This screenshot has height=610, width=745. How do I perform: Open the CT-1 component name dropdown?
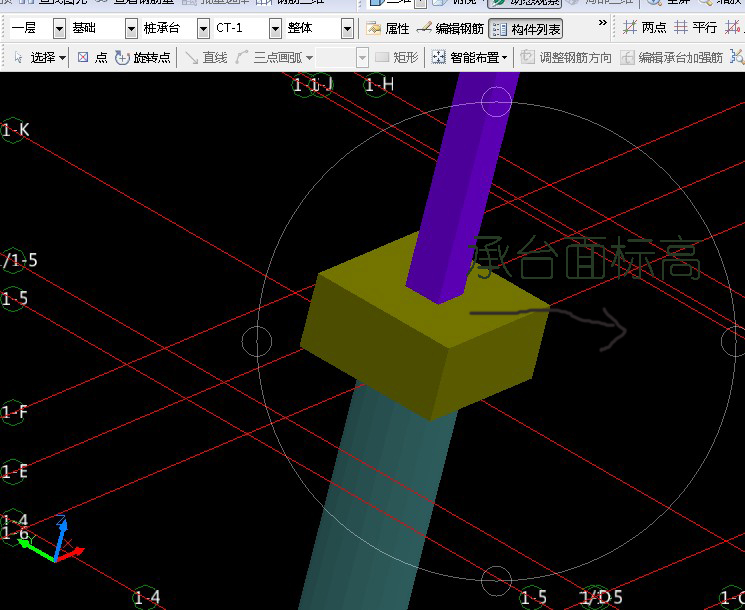click(275, 29)
